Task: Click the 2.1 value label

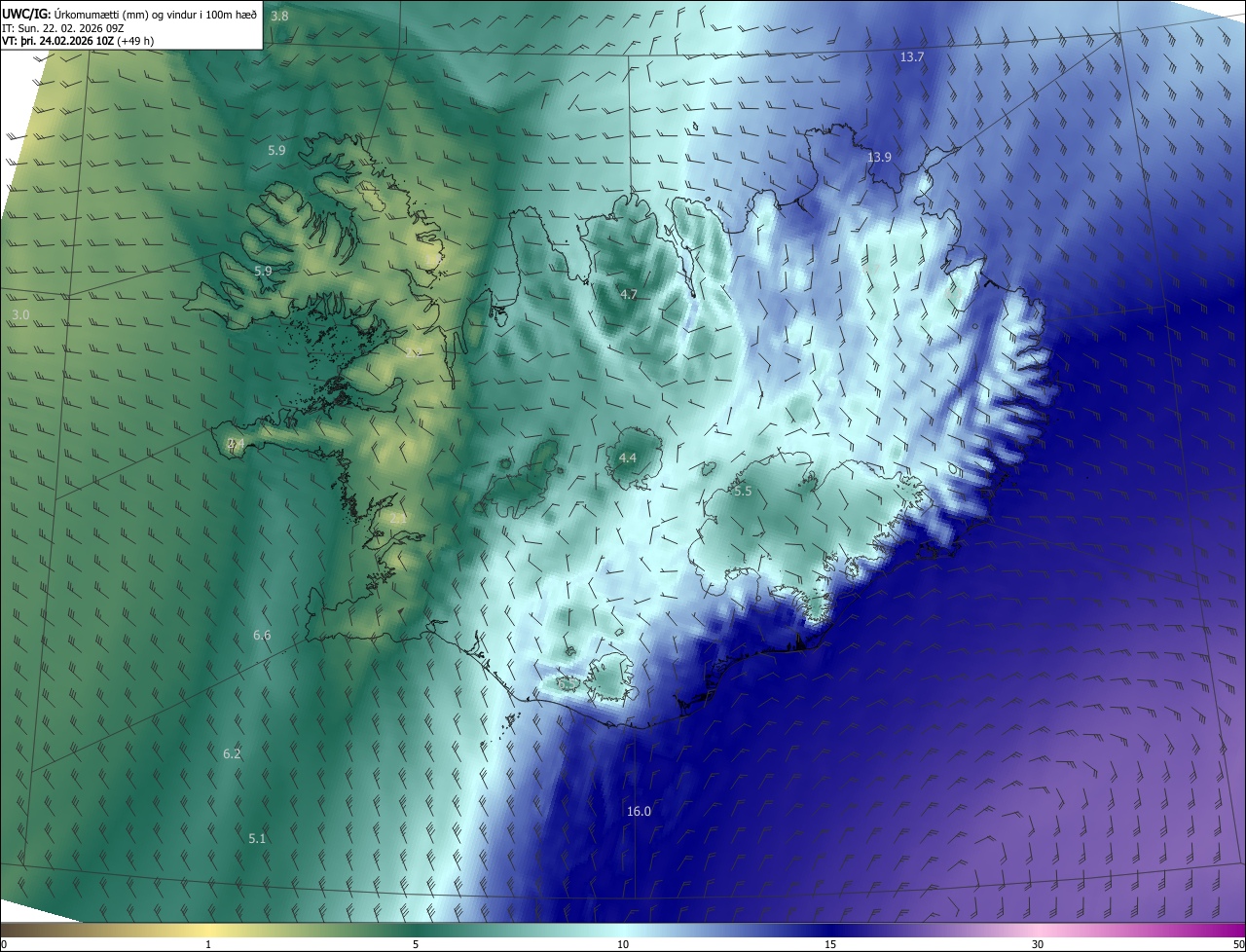Action: point(398,519)
